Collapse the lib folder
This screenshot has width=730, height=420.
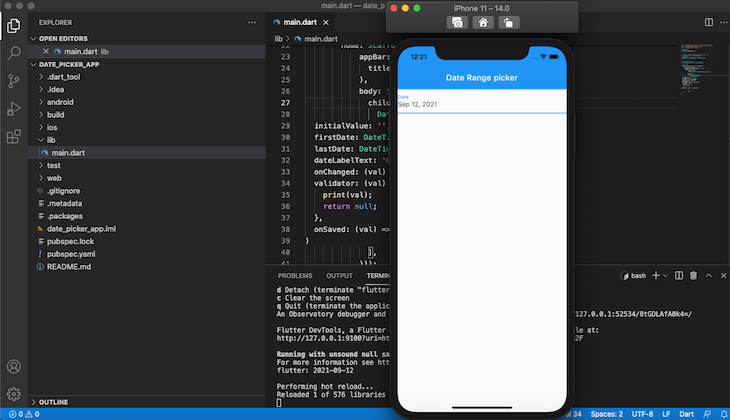(50, 139)
